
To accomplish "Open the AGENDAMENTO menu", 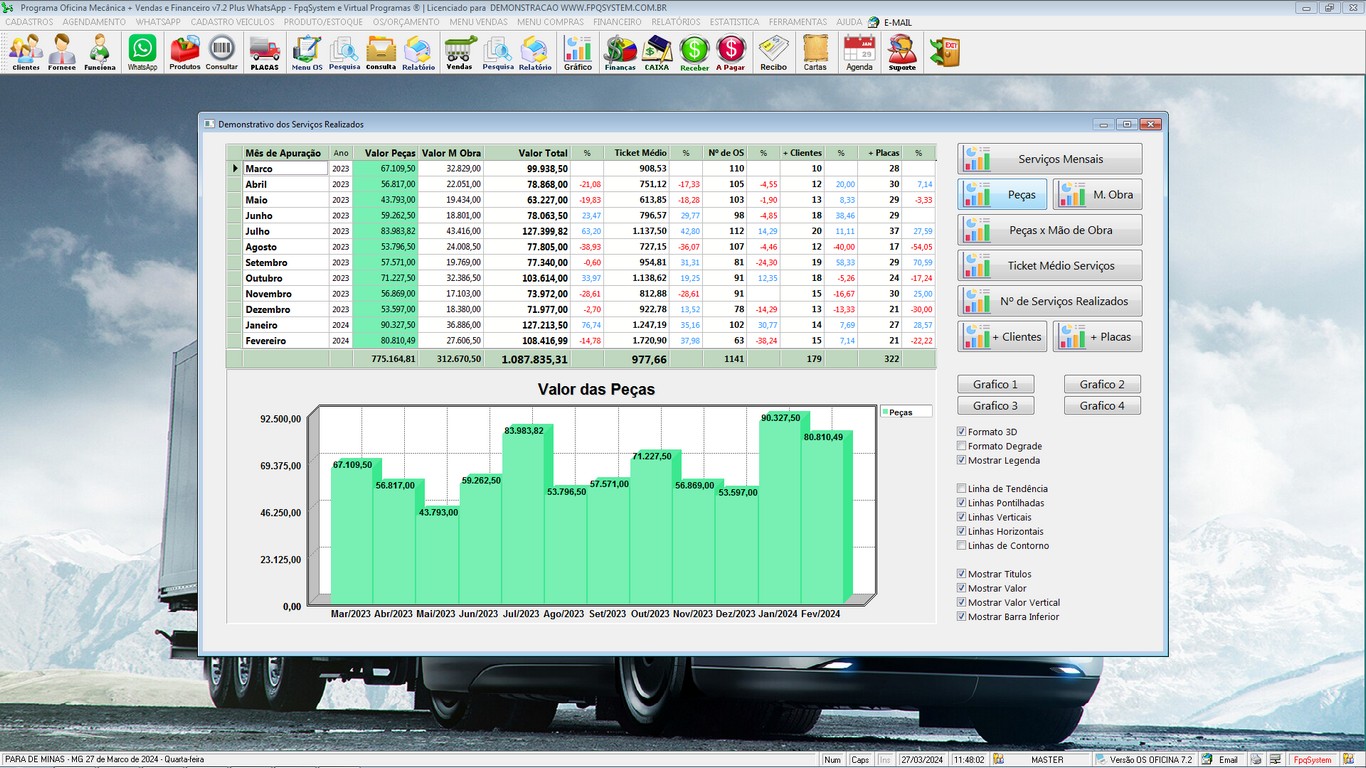I will [x=94, y=22].
